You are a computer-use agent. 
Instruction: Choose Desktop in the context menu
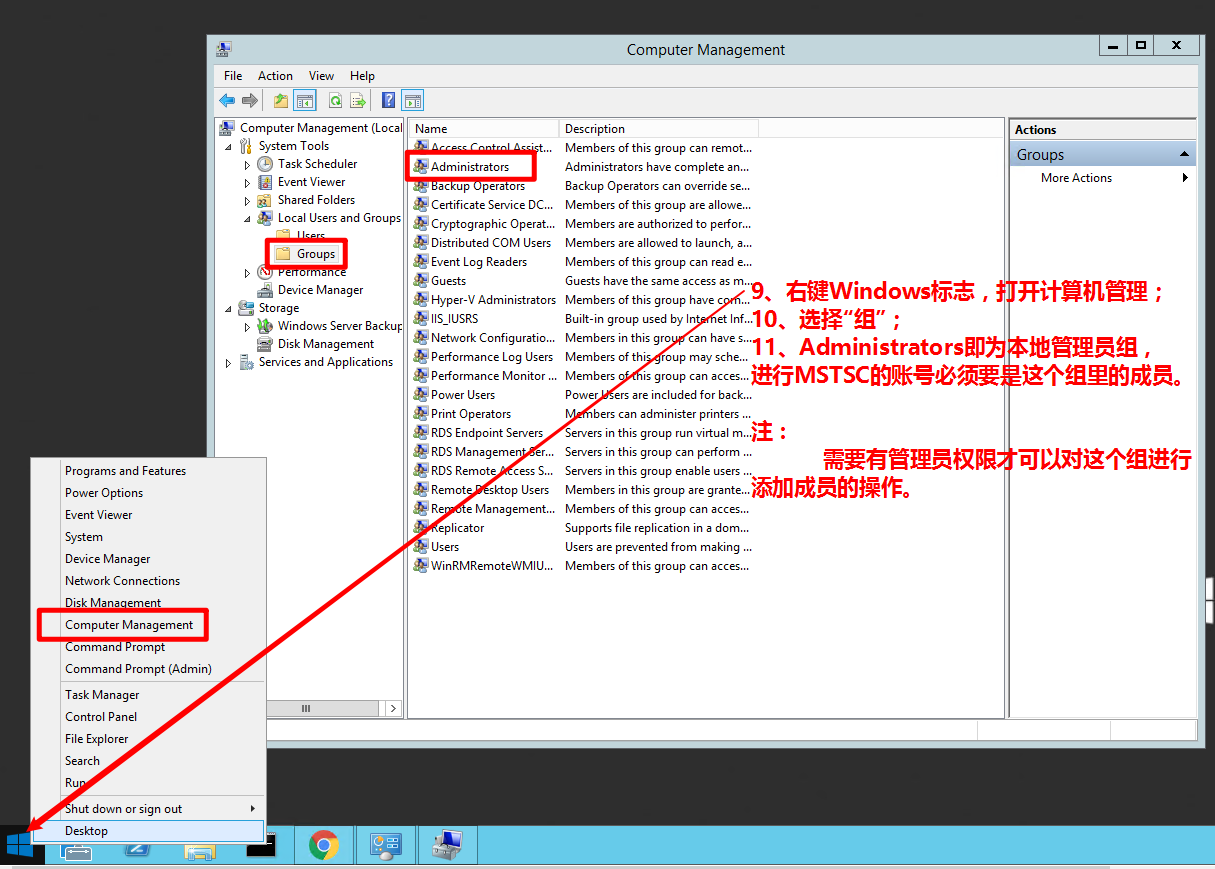(148, 831)
